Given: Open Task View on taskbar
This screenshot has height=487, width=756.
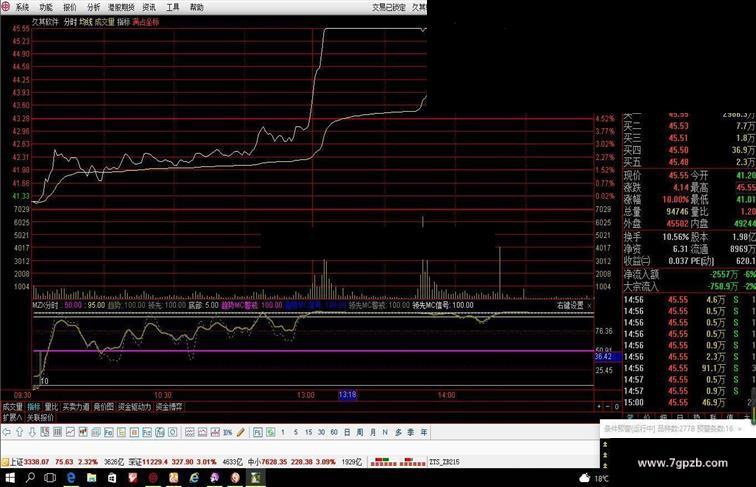Looking at the screenshot, I should 50,478.
